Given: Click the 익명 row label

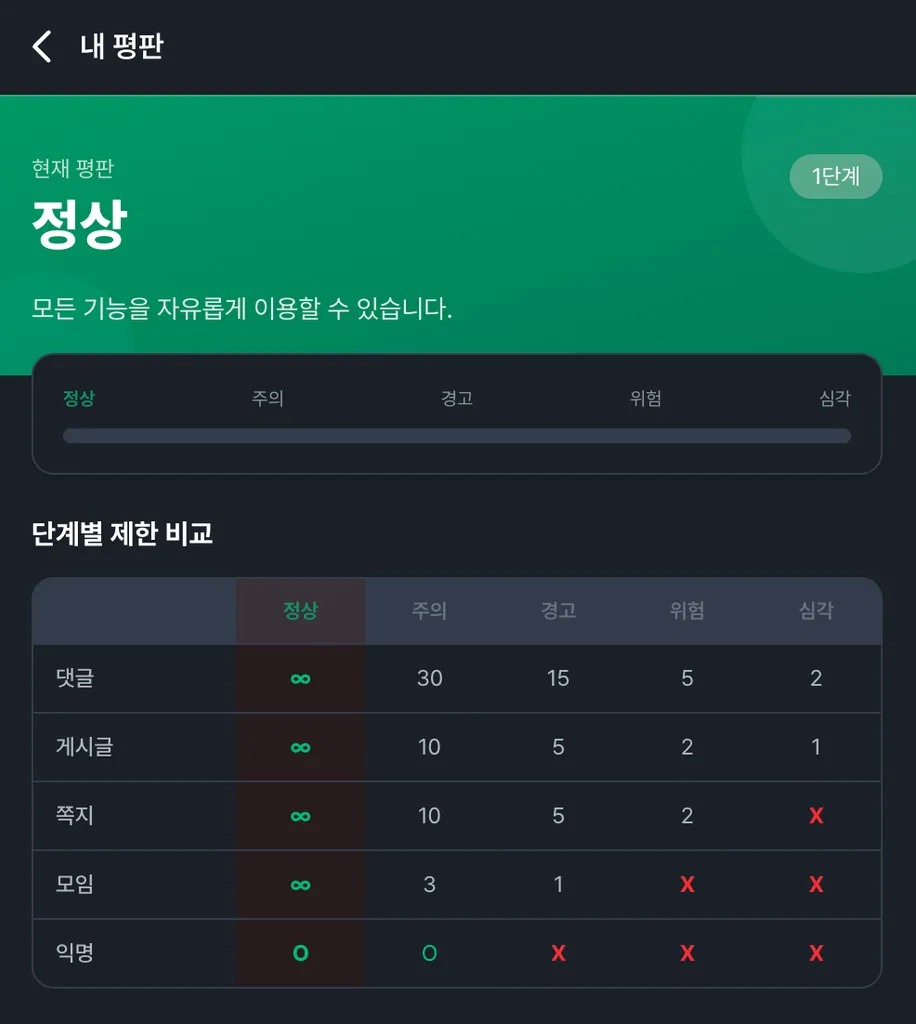Looking at the screenshot, I should [75, 954].
